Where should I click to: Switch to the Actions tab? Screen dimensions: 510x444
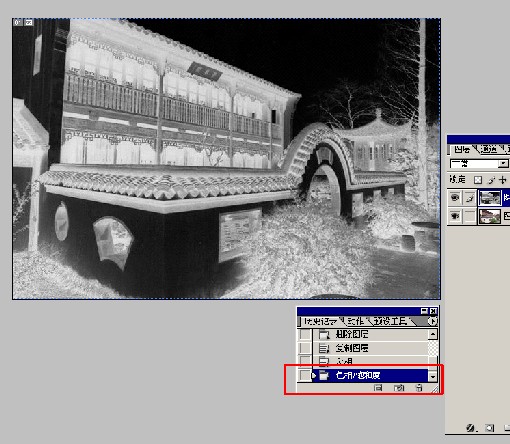[355, 321]
